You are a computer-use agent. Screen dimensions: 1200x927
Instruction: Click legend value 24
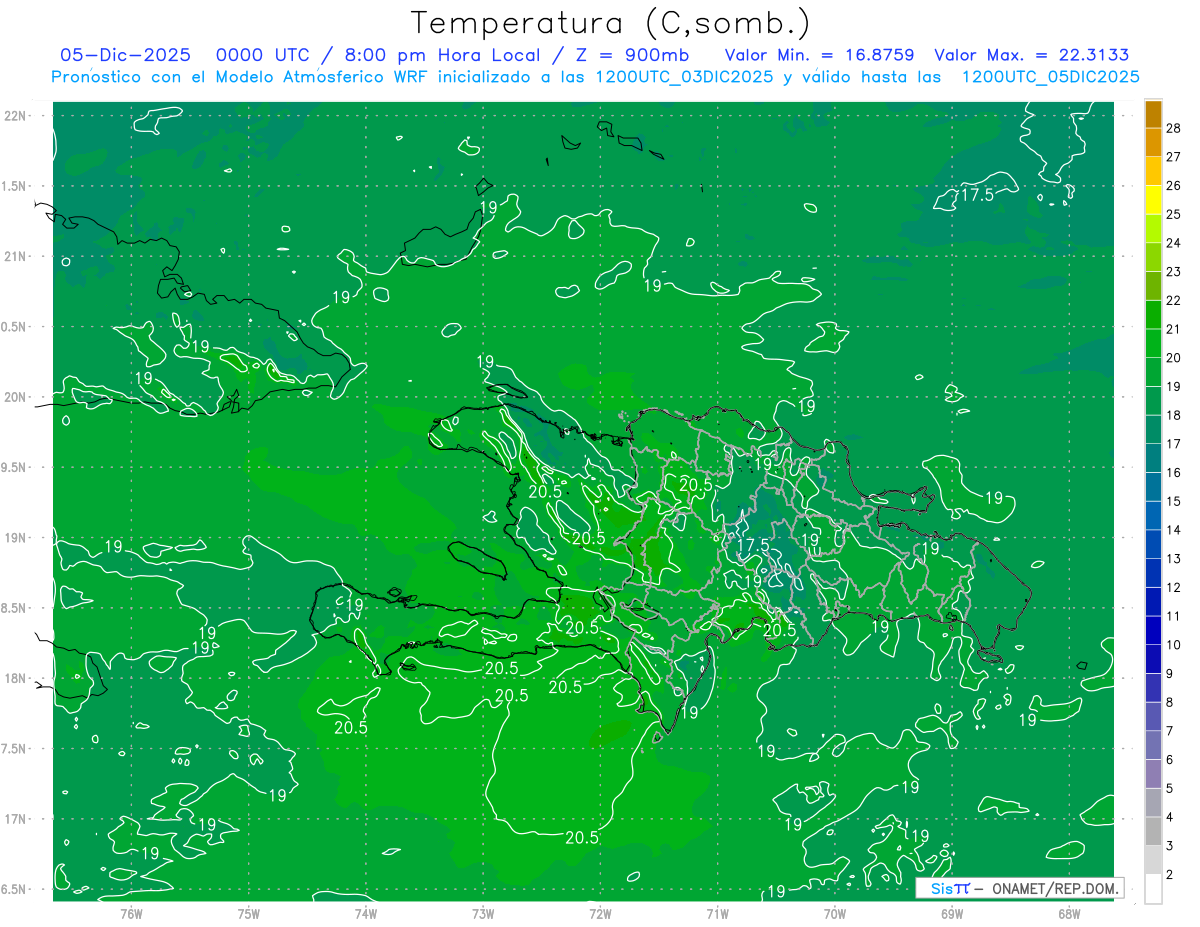tap(1173, 242)
